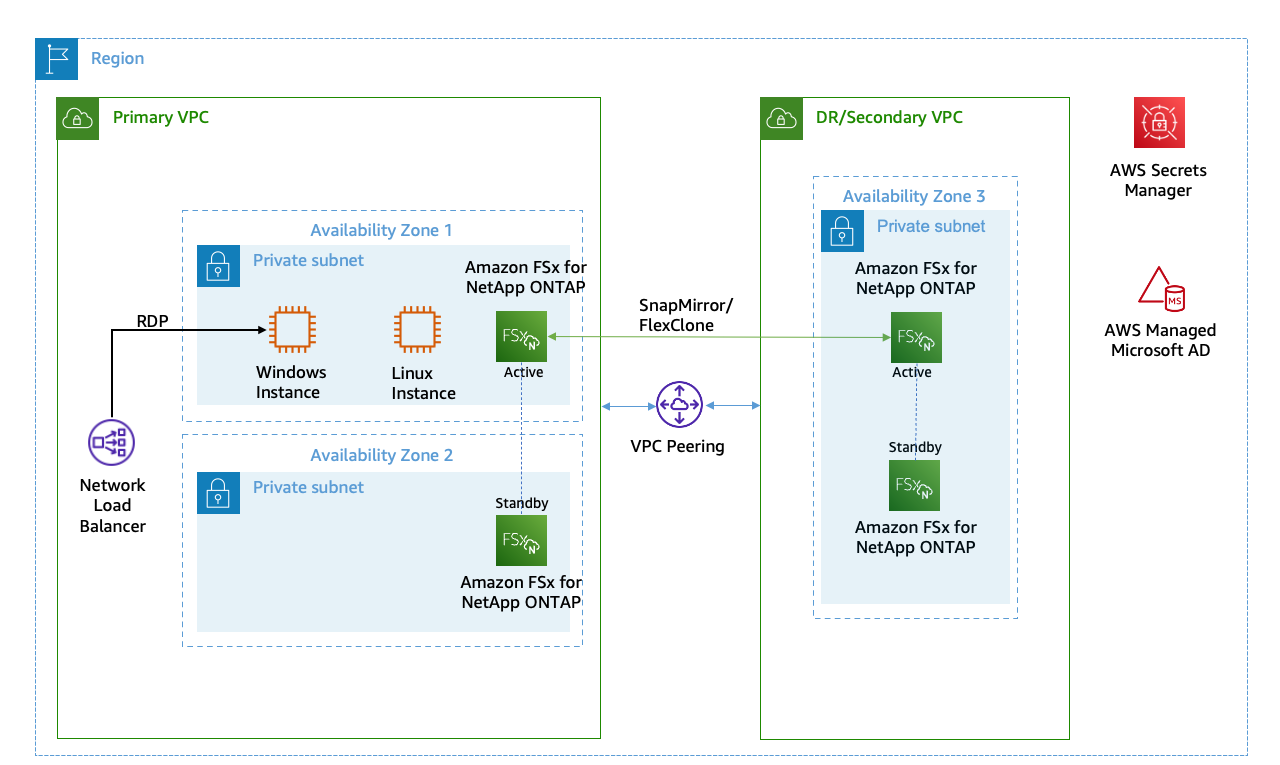This screenshot has height=765, width=1280.
Task: Click the Standby label in Availability Zone 3
Action: (x=915, y=447)
